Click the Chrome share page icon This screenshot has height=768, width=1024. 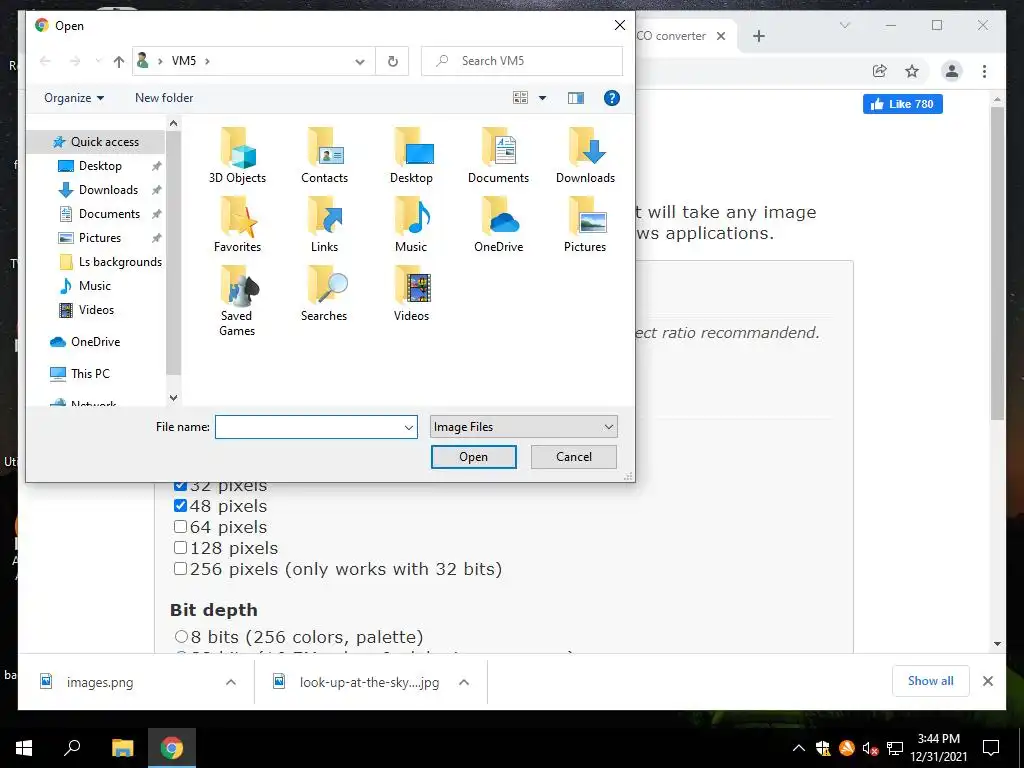(880, 71)
